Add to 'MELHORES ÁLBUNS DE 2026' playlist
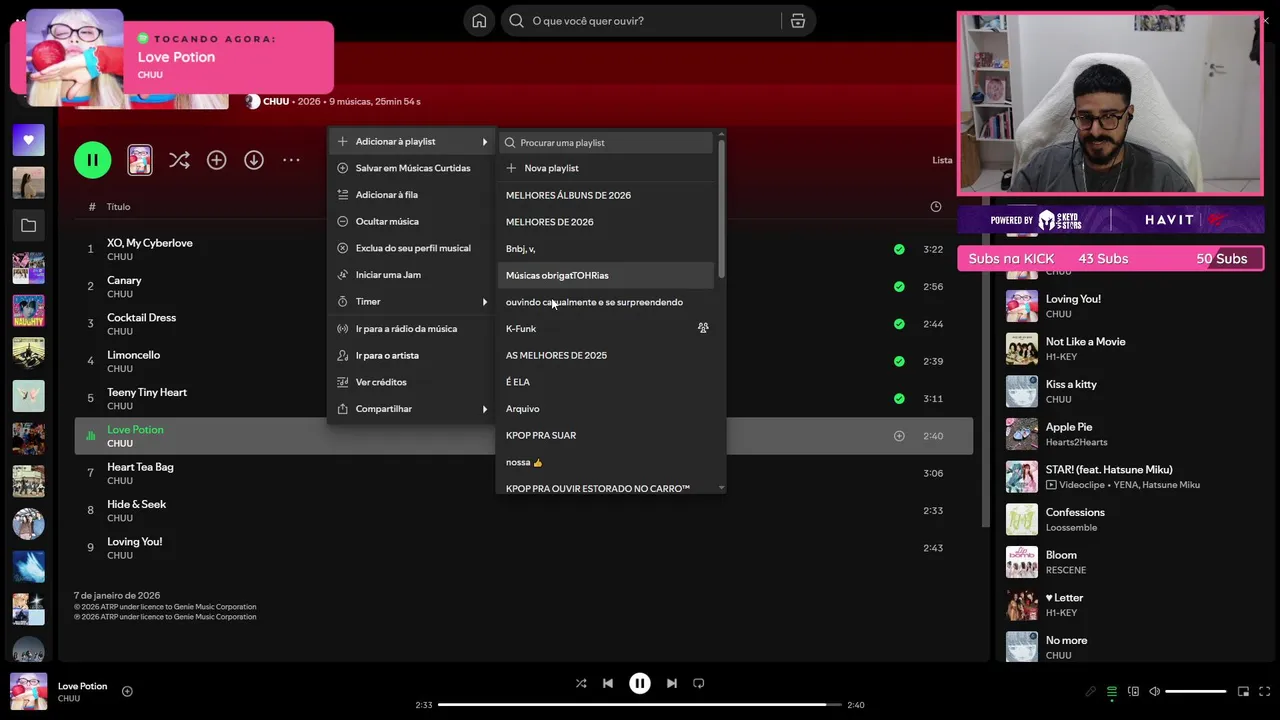The image size is (1280, 720). pos(606,195)
